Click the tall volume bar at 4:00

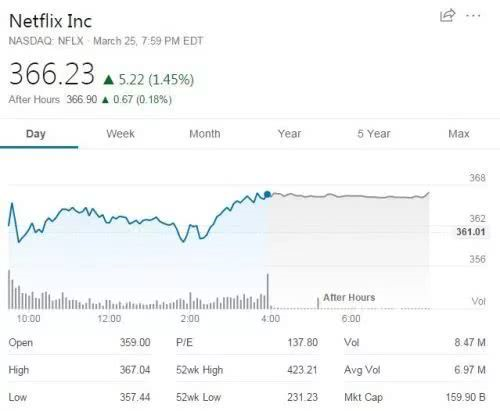point(268,291)
